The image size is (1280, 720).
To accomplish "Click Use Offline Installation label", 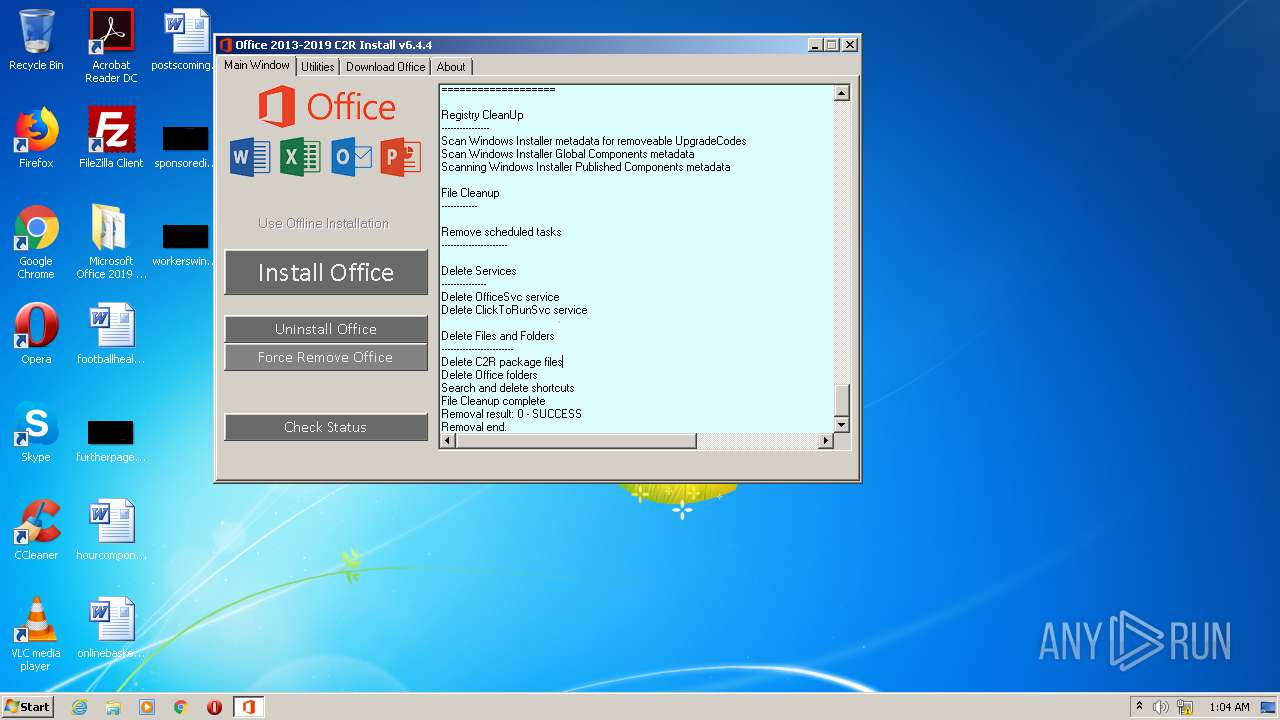I will [x=323, y=223].
